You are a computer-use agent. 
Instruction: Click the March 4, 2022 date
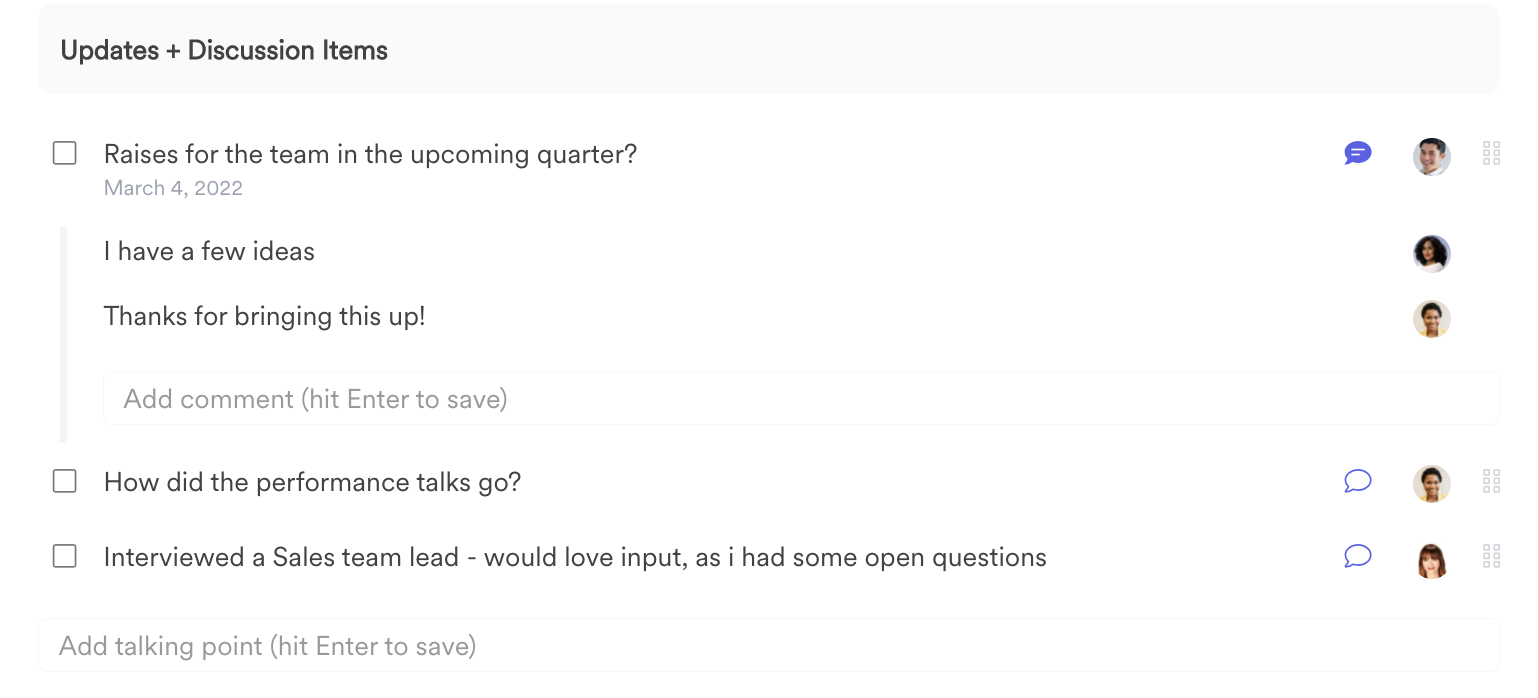(173, 188)
